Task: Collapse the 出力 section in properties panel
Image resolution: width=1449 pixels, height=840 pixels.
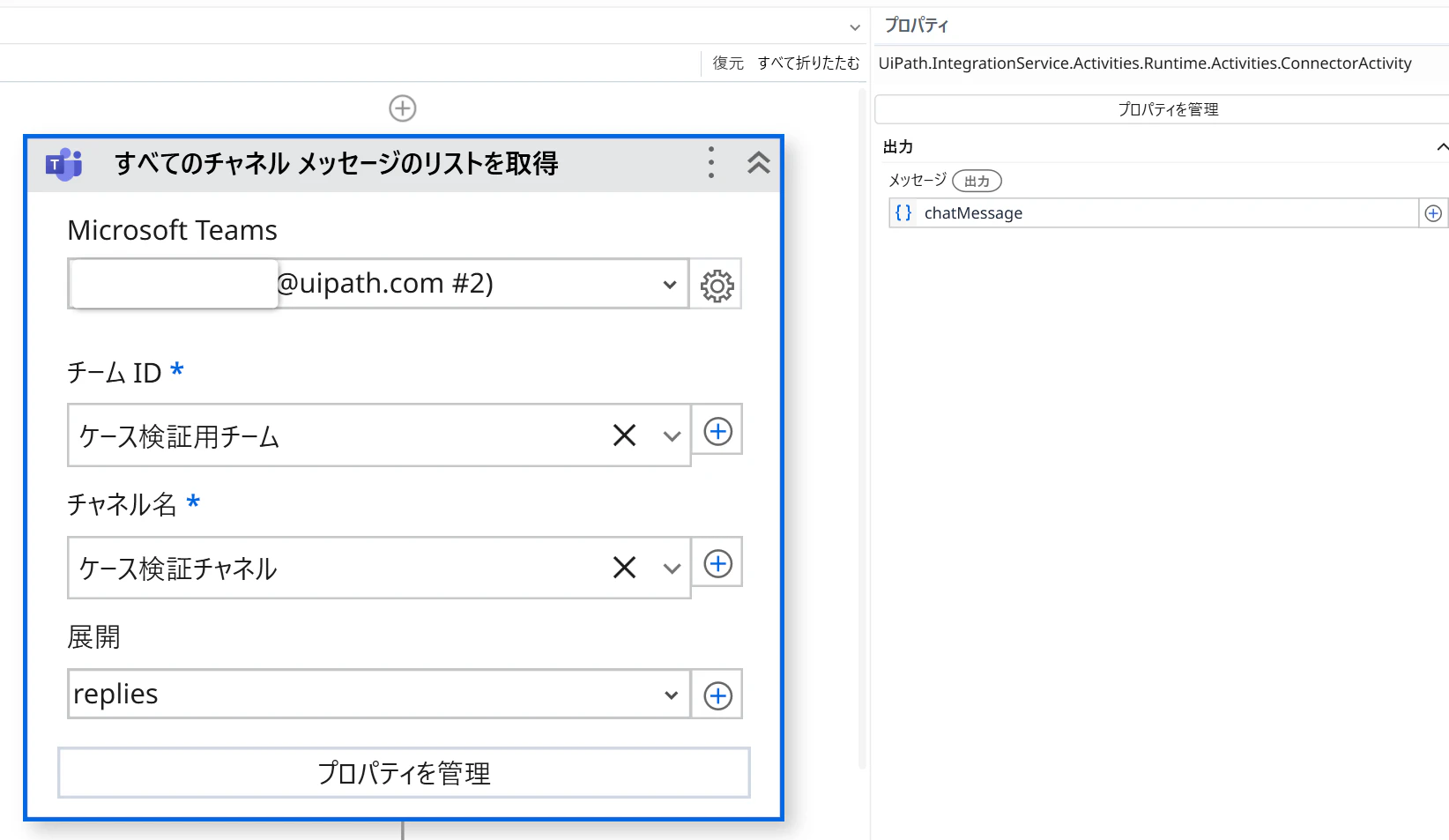Action: coord(1442,147)
